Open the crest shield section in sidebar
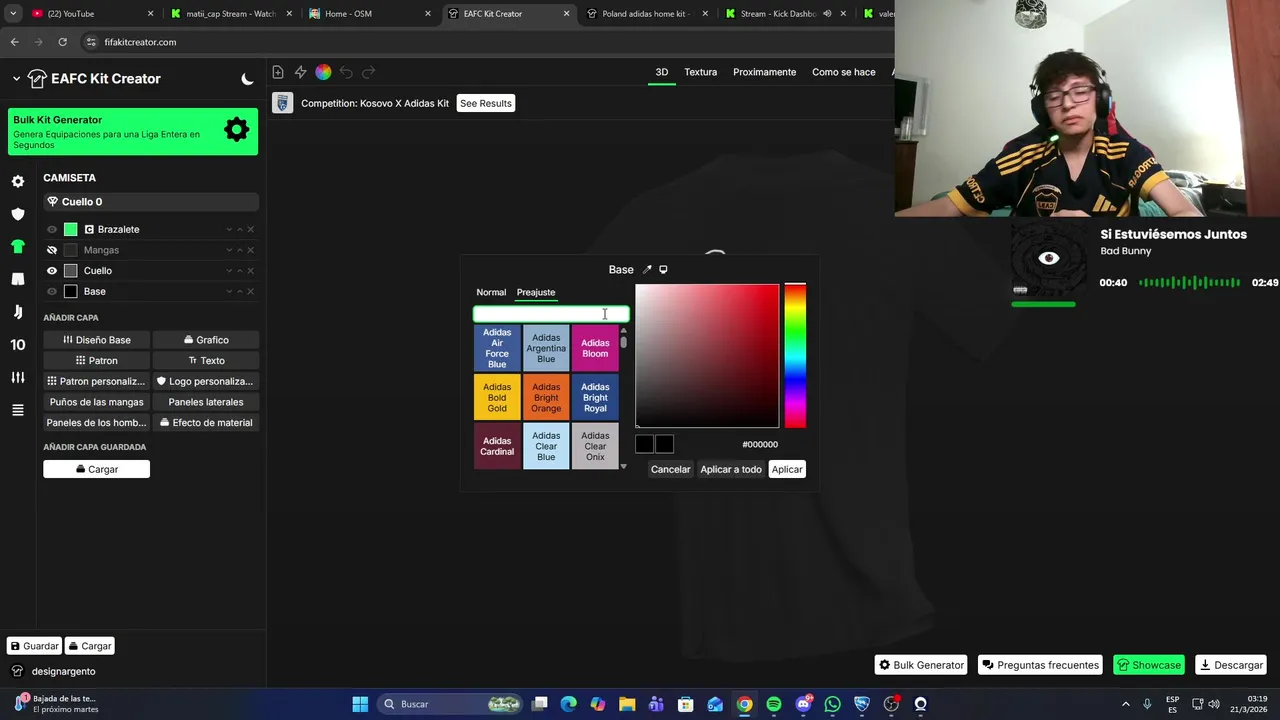Screen dimensions: 1280x720 click(x=17, y=214)
